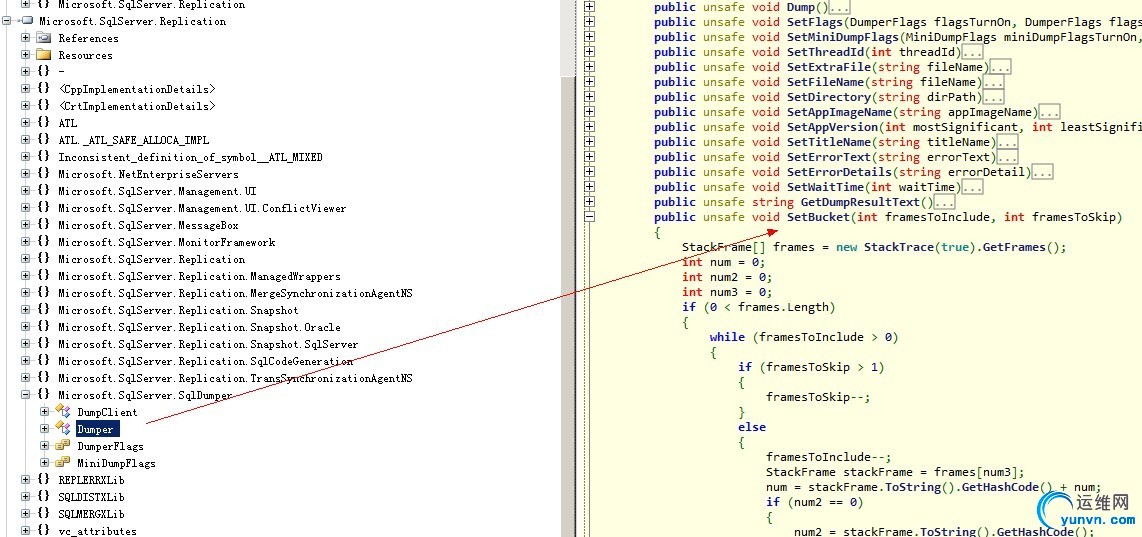Expand the Microsoft.SqlServer.Replication.Snapshot namespace node
Screen dimensions: 1142x537
[25, 310]
